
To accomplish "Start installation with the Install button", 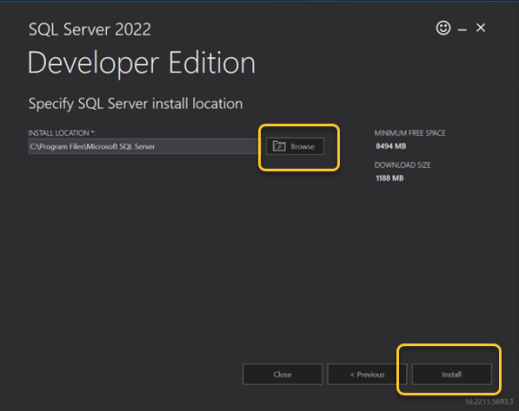I will (452, 374).
